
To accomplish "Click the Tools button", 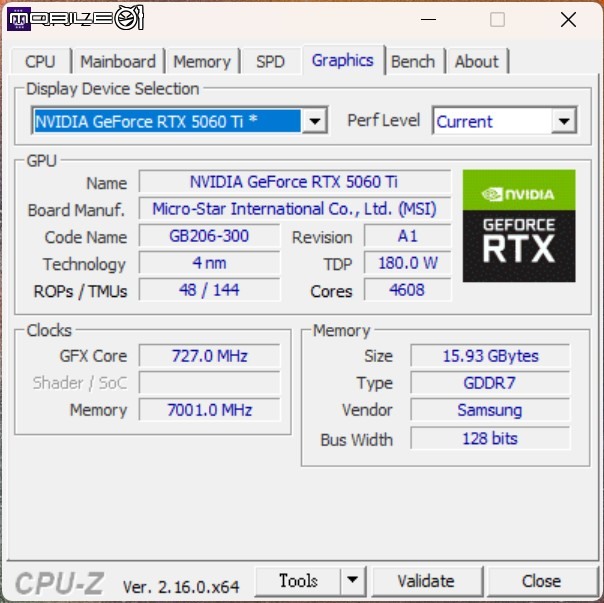I will coord(298,580).
